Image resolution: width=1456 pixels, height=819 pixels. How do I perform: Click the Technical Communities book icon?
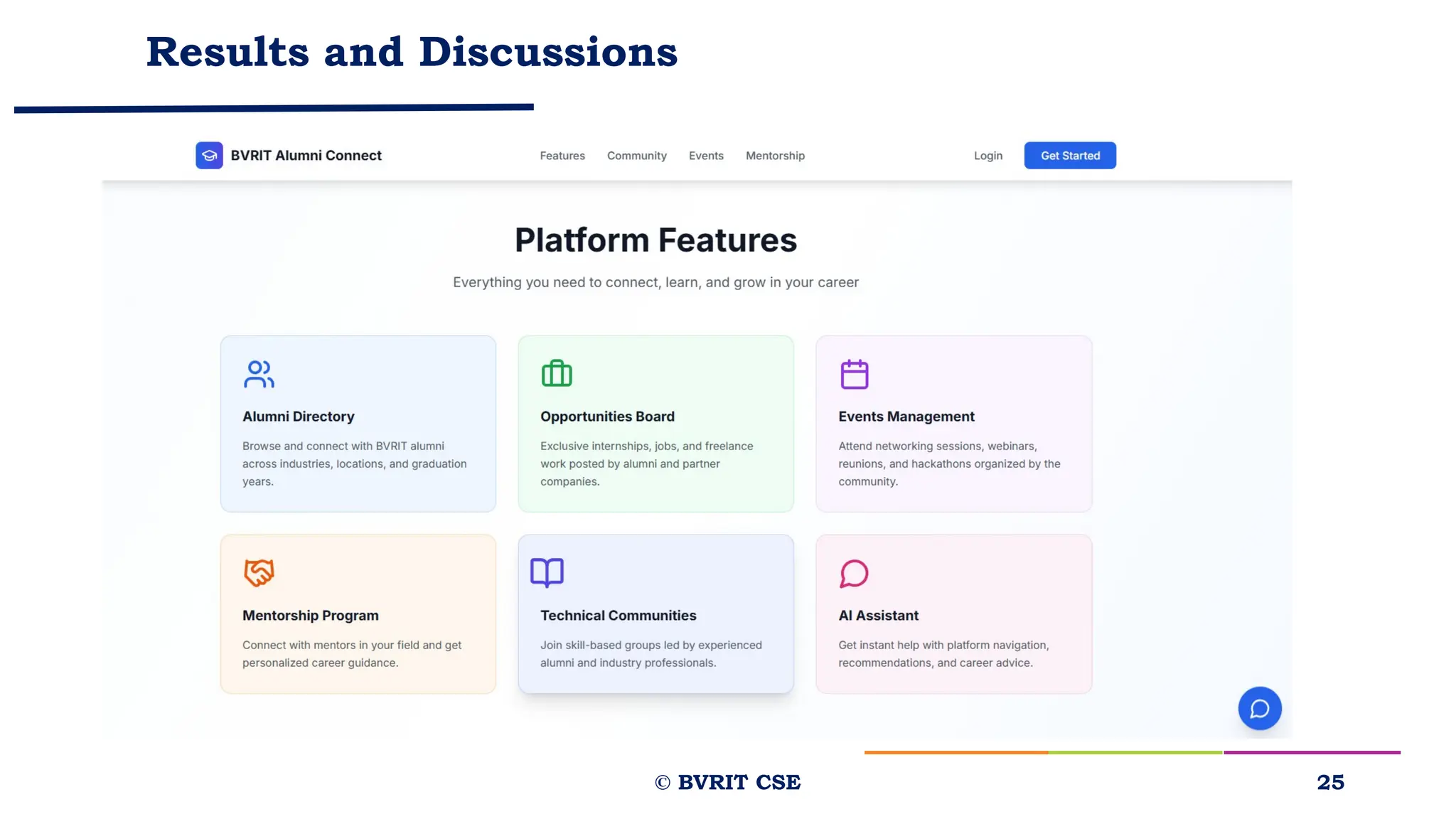click(x=547, y=572)
